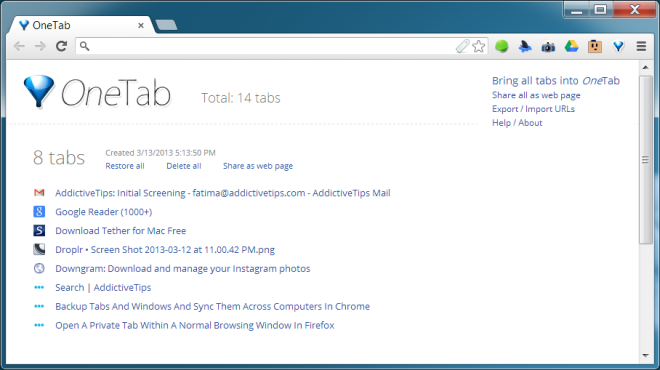The width and height of the screenshot is (660, 370).
Task: Open the Help / About link
Action: (517, 122)
